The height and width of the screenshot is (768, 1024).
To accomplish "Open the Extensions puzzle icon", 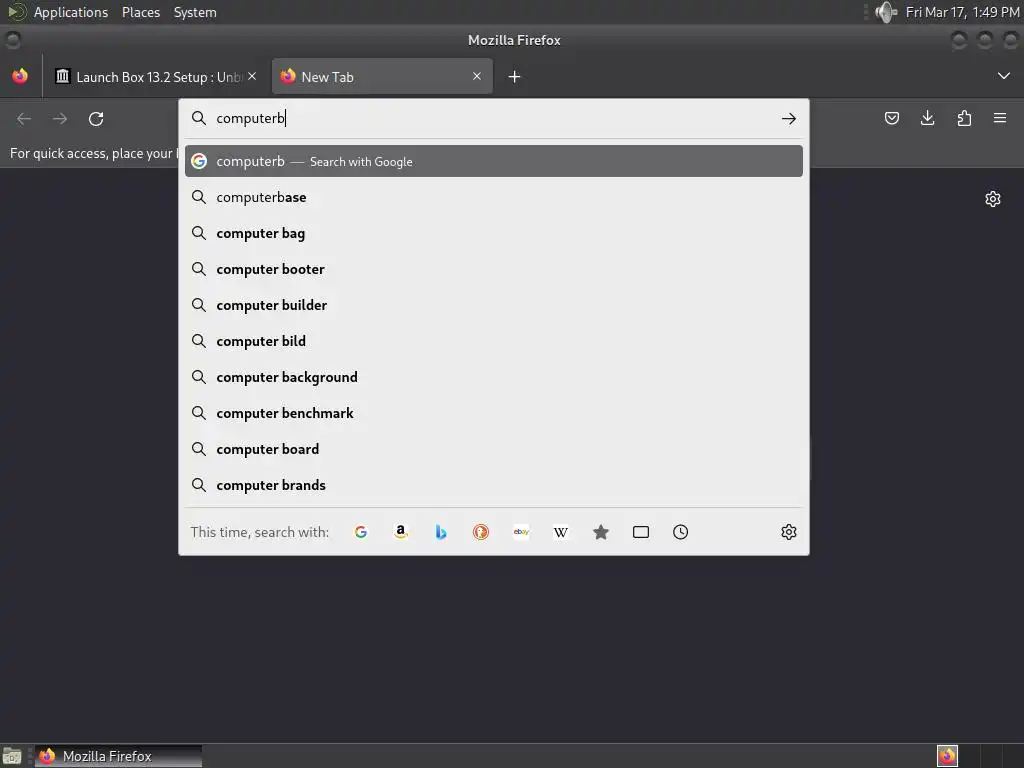I will pos(964,118).
